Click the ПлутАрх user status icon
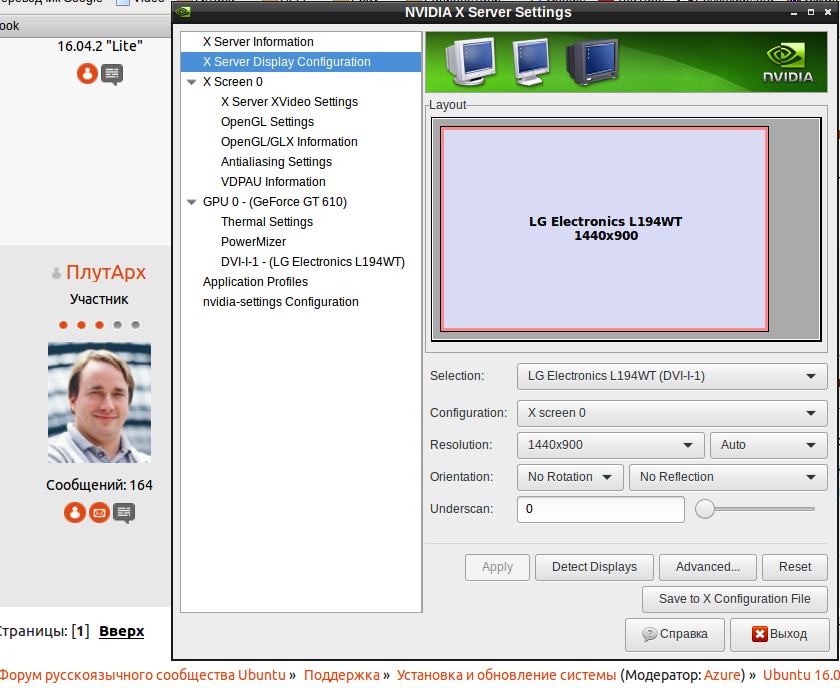The height and width of the screenshot is (688, 840). click(x=56, y=273)
